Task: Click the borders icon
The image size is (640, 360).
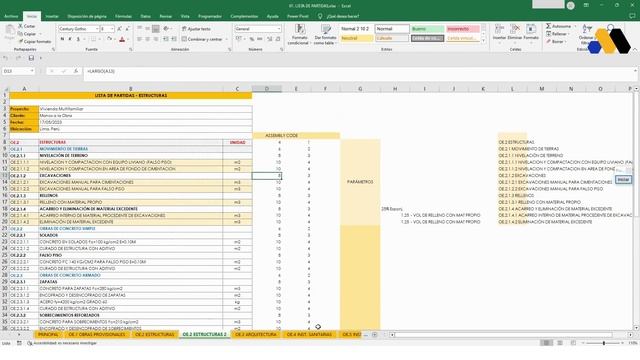Action: pyautogui.click(x=93, y=39)
